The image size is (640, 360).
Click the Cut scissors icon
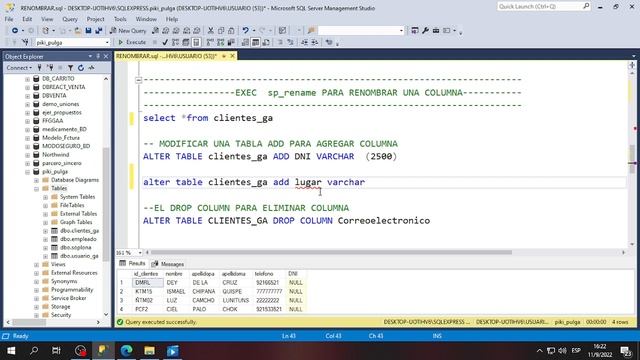pos(211,31)
